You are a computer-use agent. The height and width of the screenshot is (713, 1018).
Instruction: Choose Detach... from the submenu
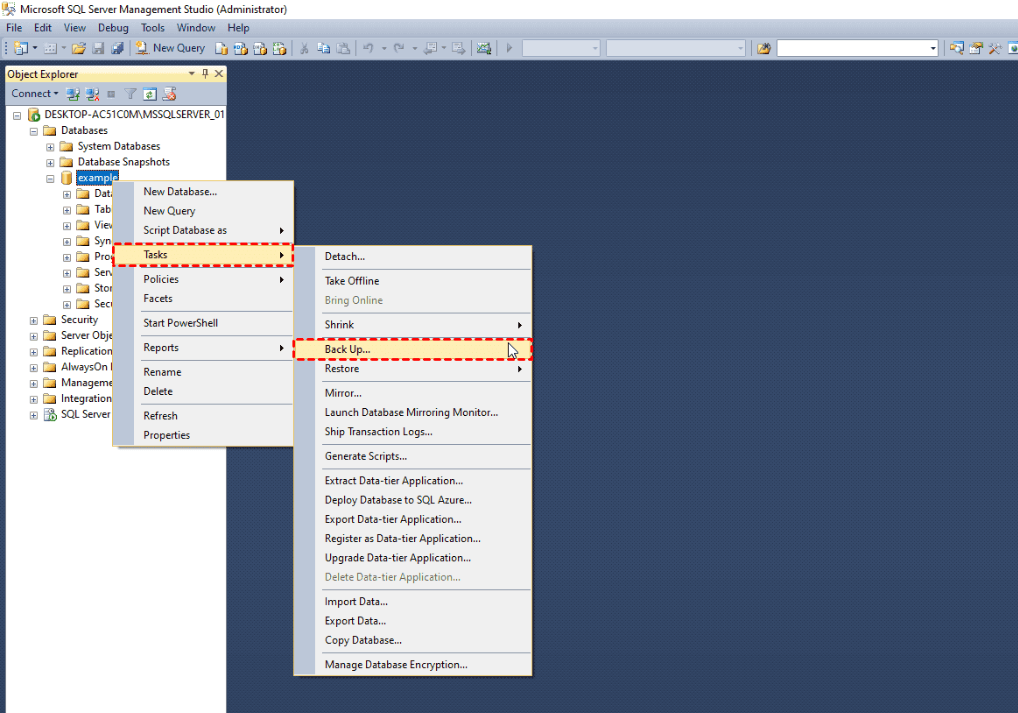point(413,256)
